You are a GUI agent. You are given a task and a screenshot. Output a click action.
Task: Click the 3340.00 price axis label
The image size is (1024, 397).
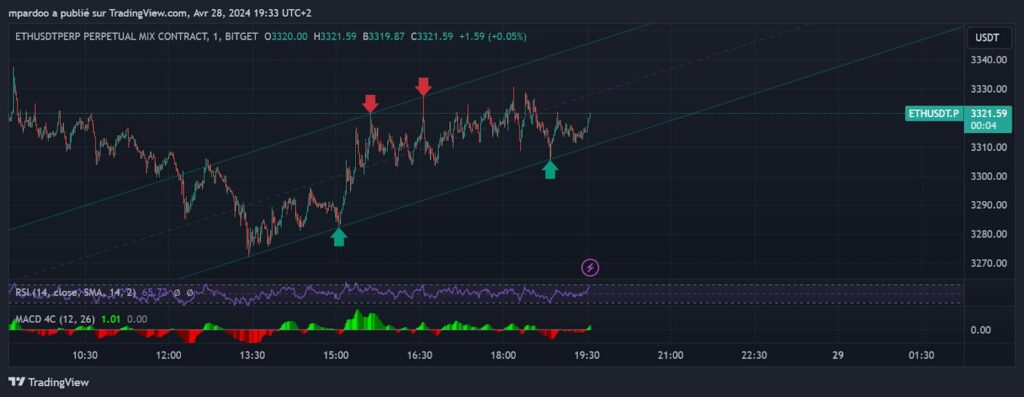[x=987, y=60]
